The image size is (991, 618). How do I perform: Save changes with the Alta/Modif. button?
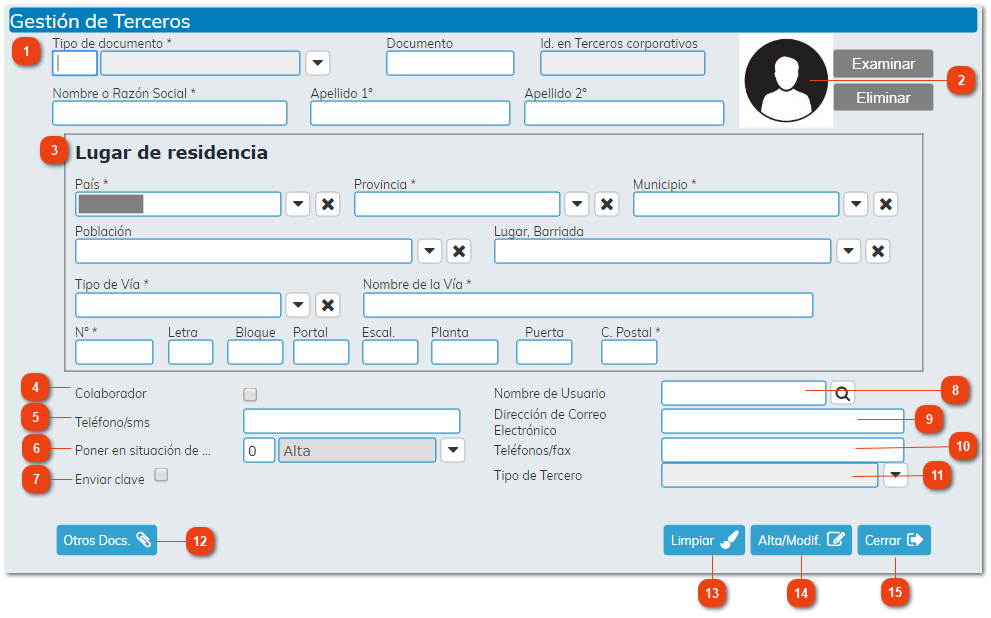(800, 539)
